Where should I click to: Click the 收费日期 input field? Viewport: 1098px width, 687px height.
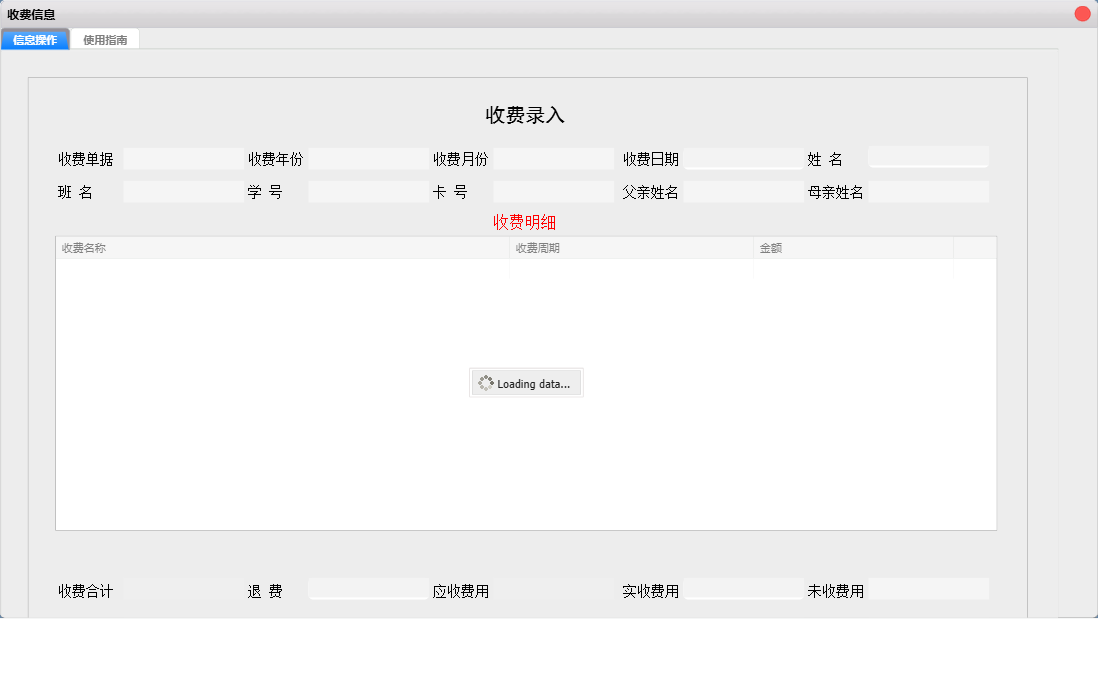click(x=740, y=158)
